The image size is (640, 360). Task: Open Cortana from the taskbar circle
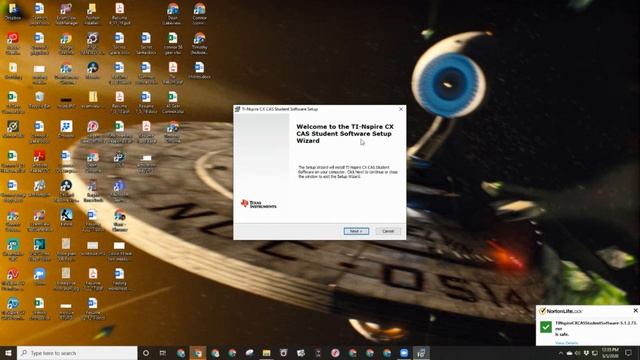pyautogui.click(x=146, y=353)
